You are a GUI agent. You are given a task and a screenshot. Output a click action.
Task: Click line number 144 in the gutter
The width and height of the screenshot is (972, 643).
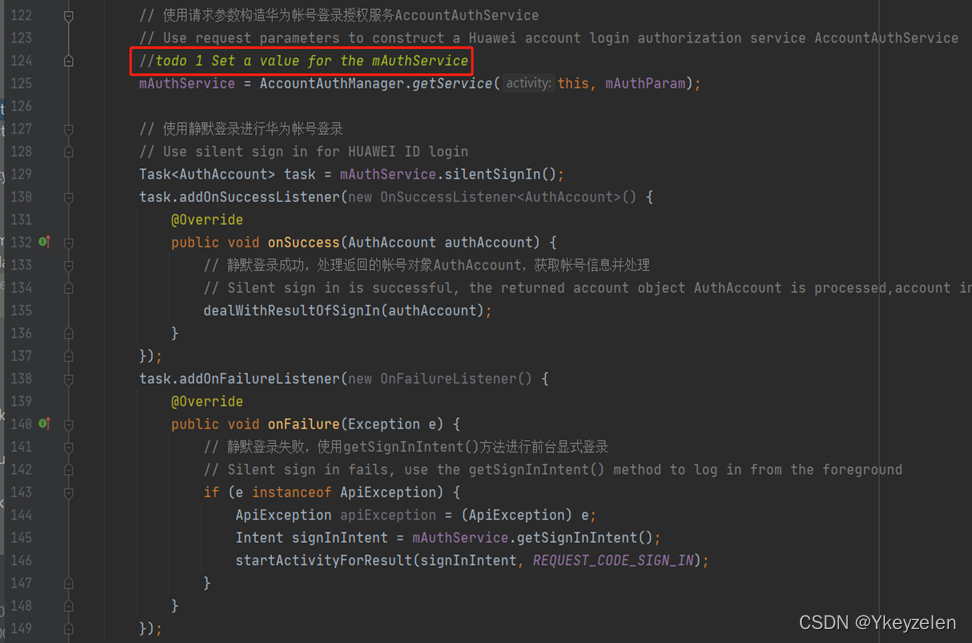pyautogui.click(x=21, y=515)
